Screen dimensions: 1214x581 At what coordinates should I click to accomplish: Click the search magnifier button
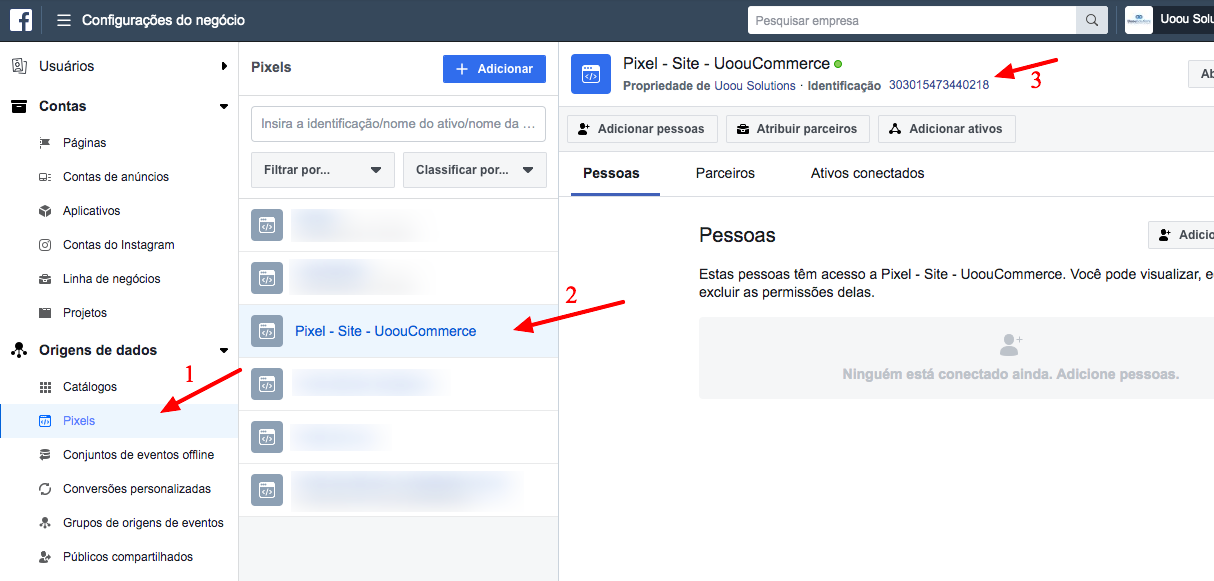coord(1091,20)
